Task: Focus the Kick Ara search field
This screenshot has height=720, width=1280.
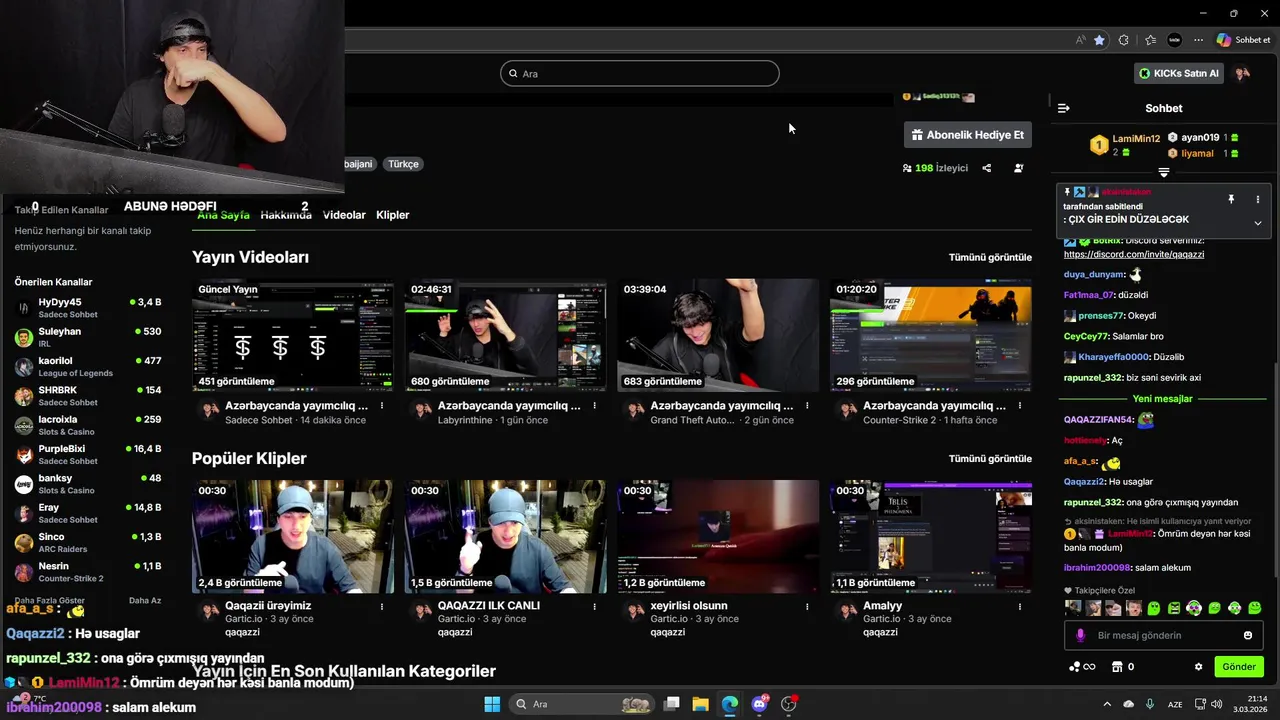Action: click(640, 73)
